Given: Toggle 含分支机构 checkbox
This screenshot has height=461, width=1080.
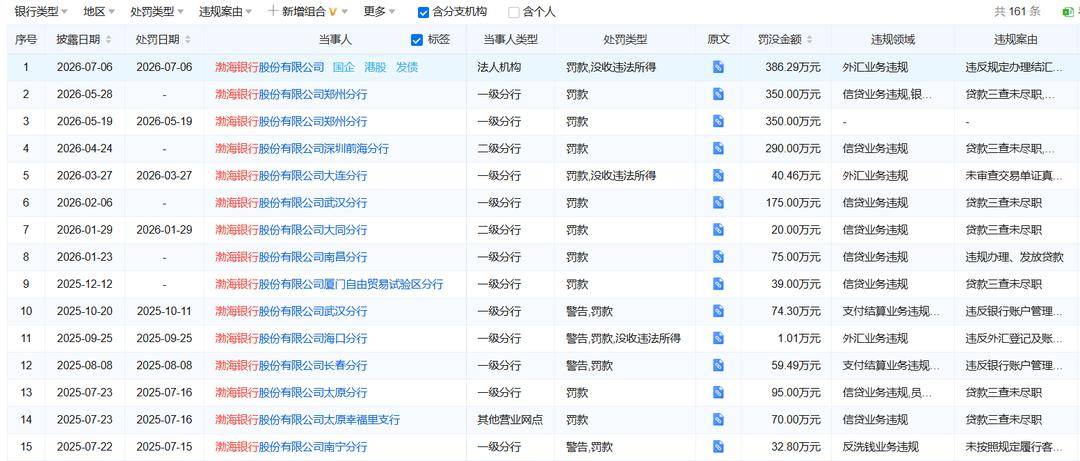Looking at the screenshot, I should click(424, 12).
